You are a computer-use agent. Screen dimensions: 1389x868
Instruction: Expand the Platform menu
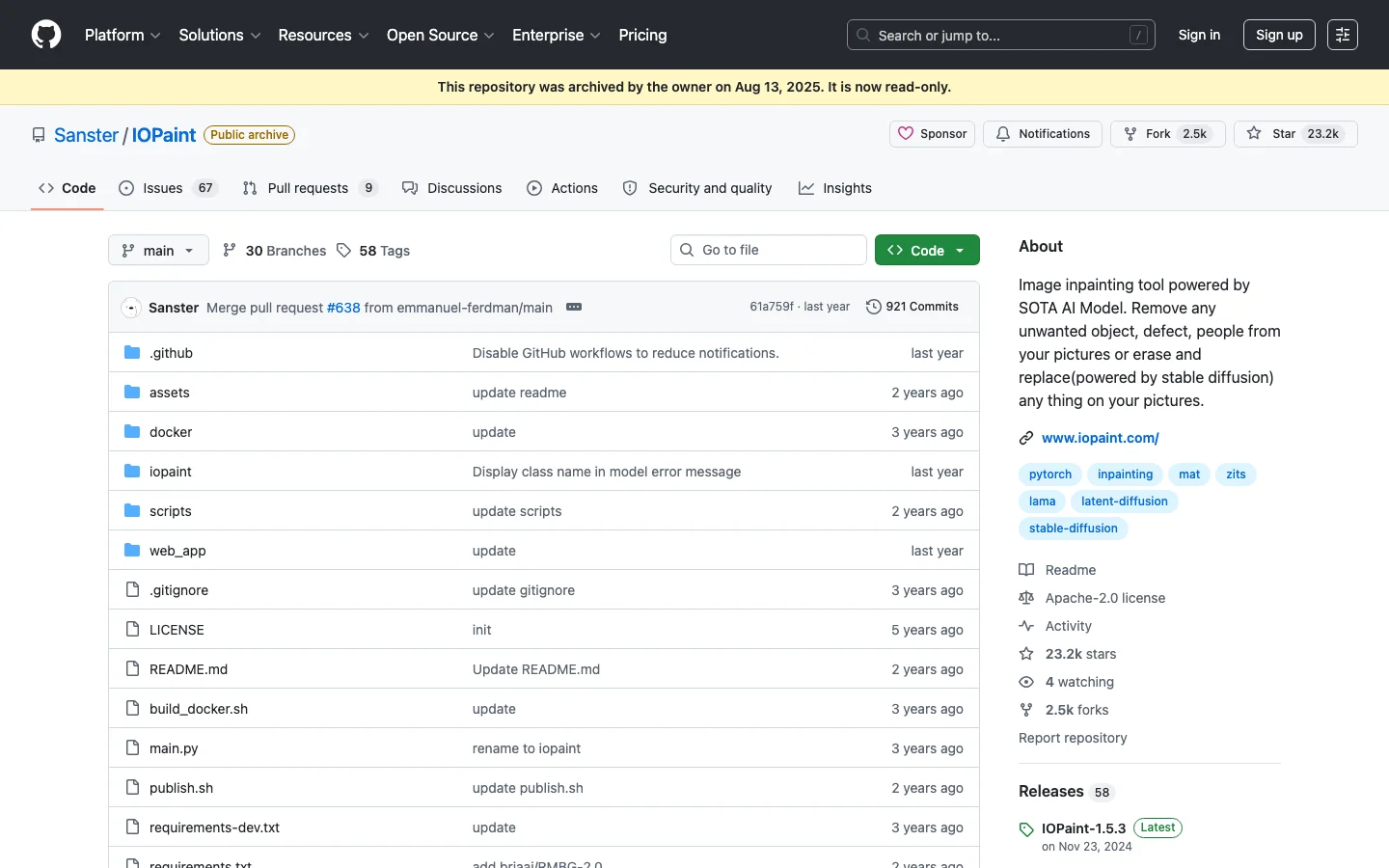coord(123,35)
